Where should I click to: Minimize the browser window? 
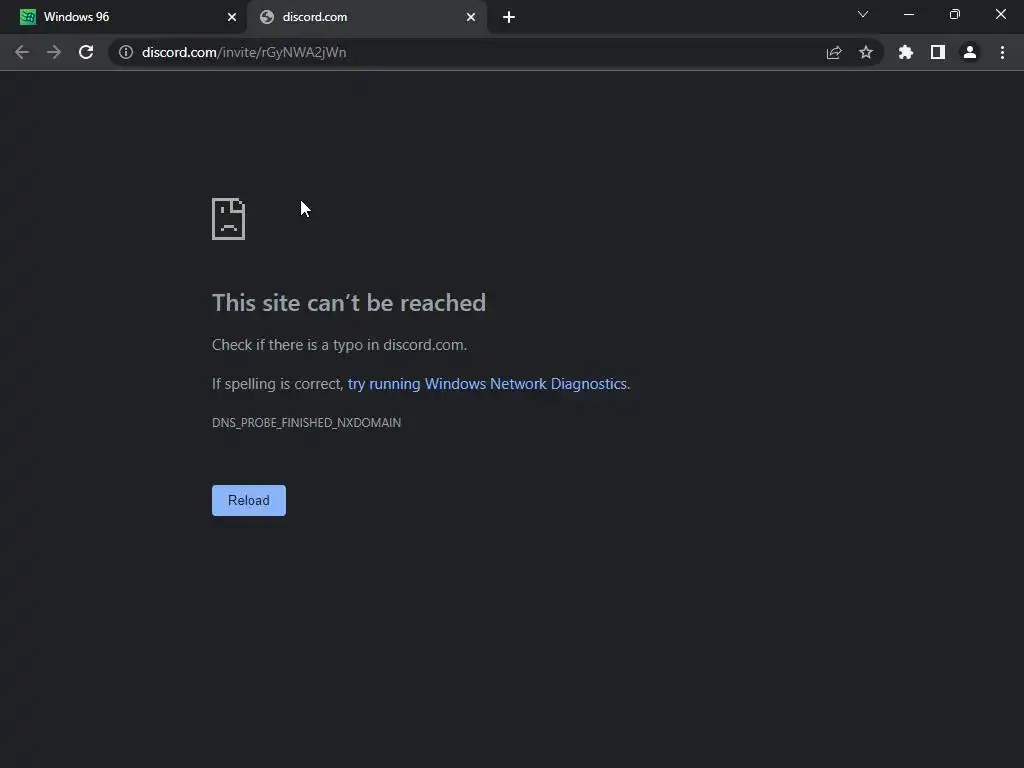coord(908,14)
